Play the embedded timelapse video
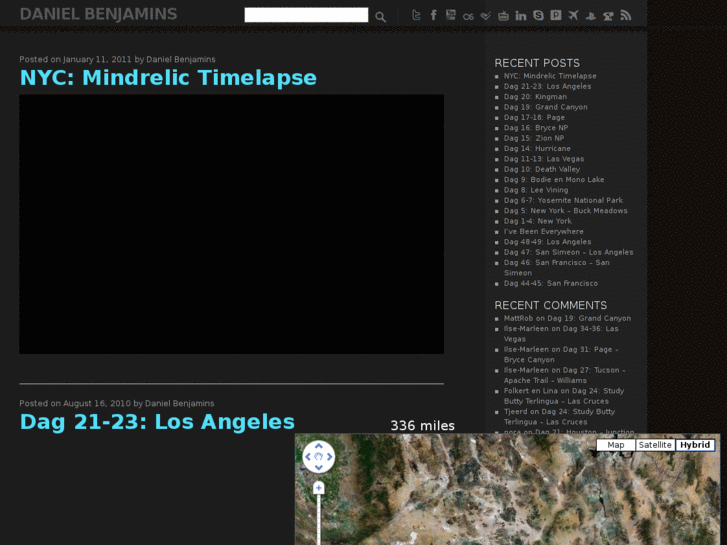Screen dimensions: 727x545 click(x=231, y=224)
